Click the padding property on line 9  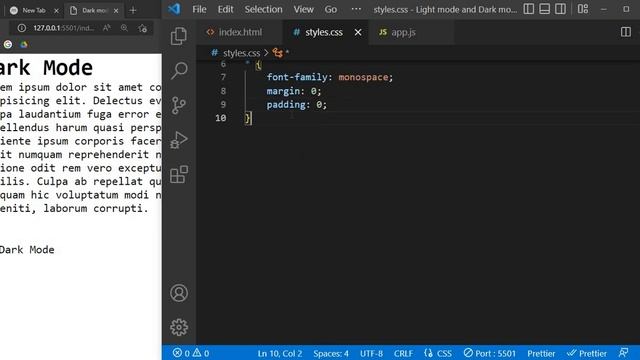click(x=286, y=105)
